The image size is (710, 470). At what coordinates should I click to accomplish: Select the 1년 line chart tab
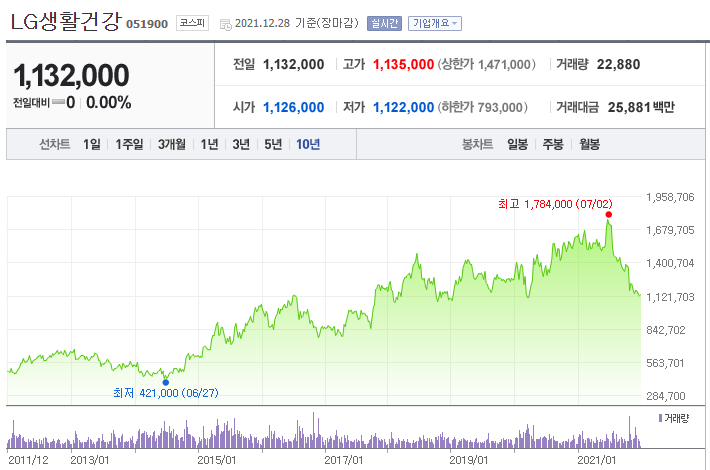click(210, 144)
